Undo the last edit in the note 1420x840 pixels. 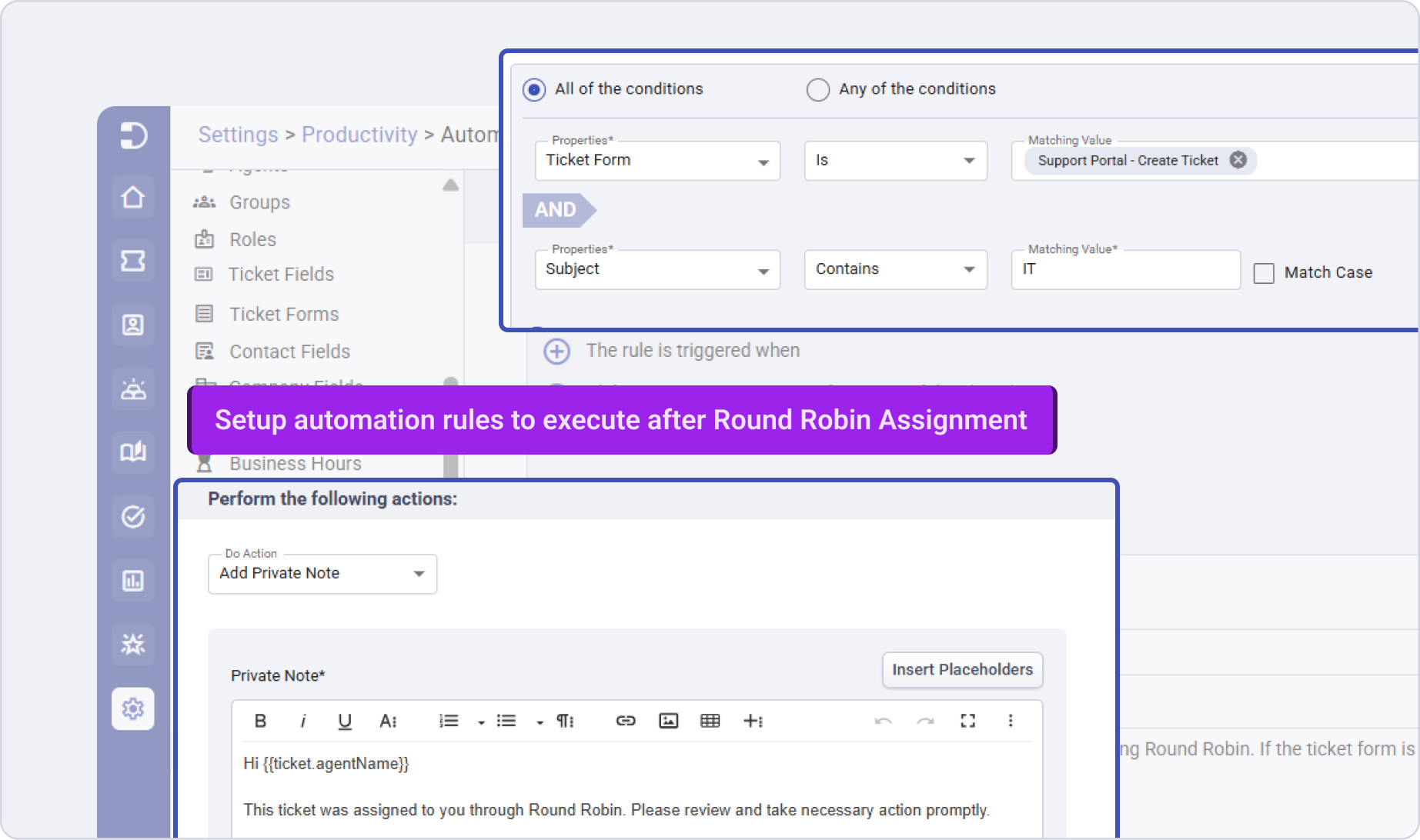[884, 721]
